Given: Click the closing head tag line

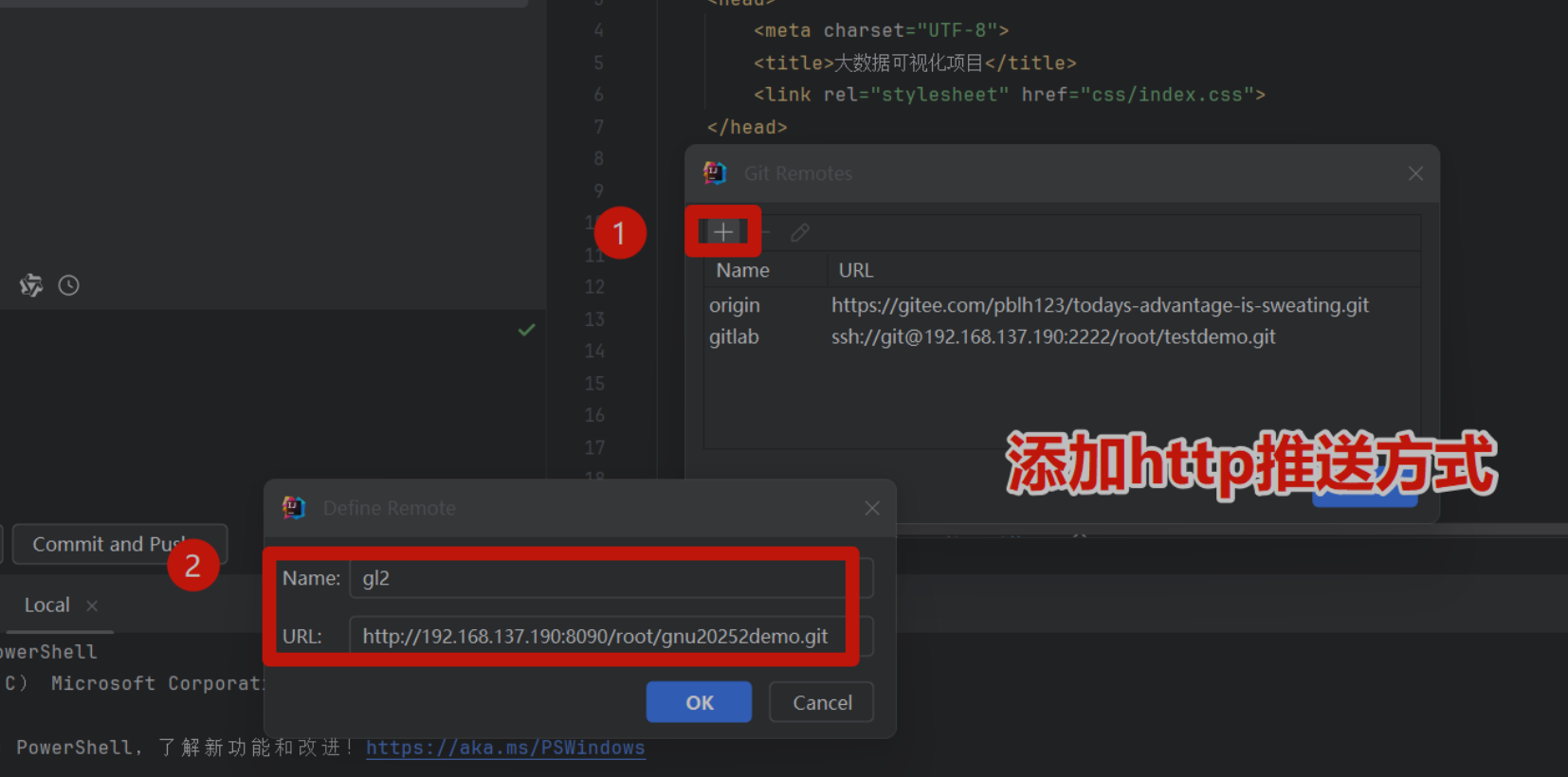Looking at the screenshot, I should (747, 127).
